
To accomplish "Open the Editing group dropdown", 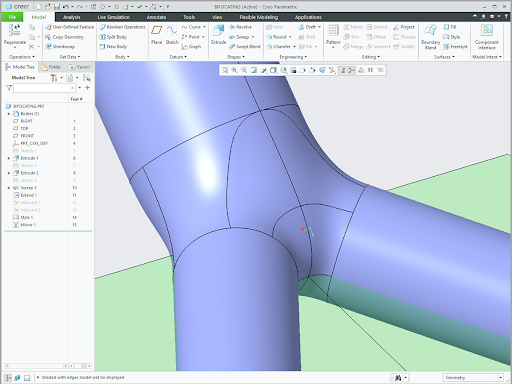I will pos(371,57).
